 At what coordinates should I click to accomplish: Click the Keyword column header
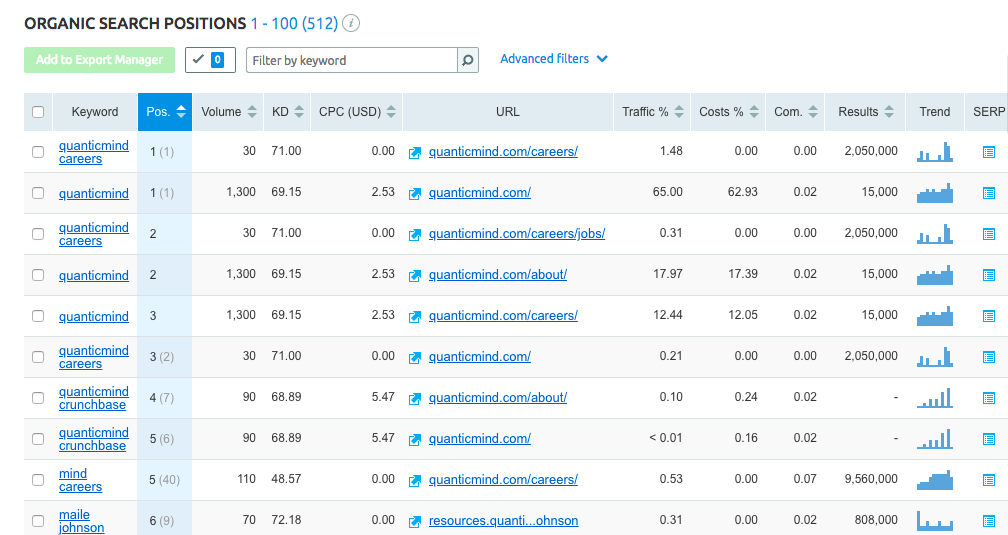95,112
